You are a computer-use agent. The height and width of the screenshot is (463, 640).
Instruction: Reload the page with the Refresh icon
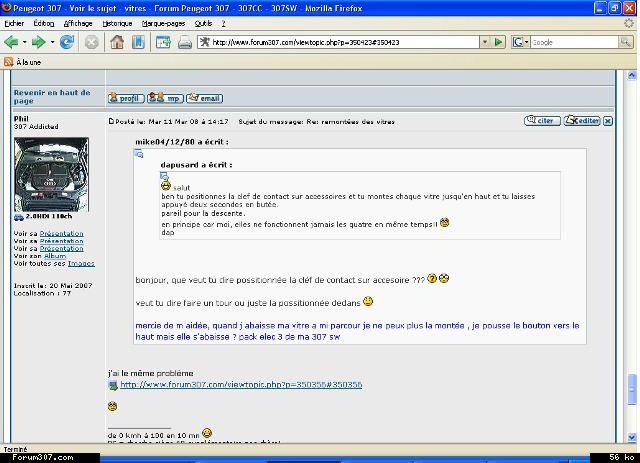point(67,42)
